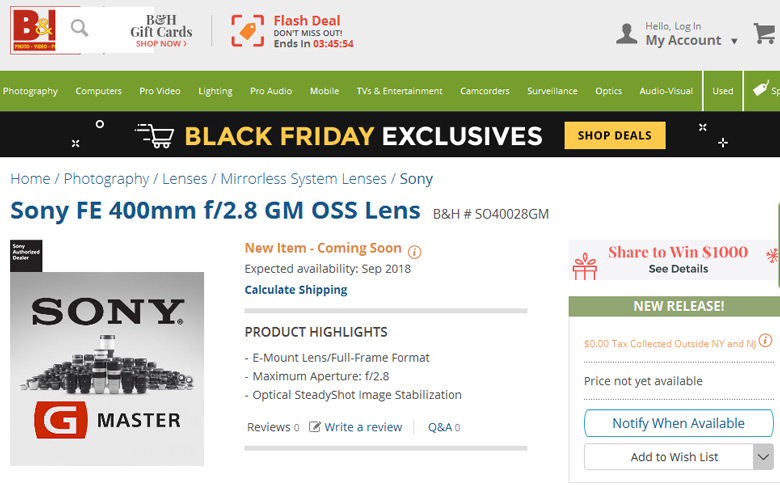Click the Write a review pencil icon

(x=315, y=427)
